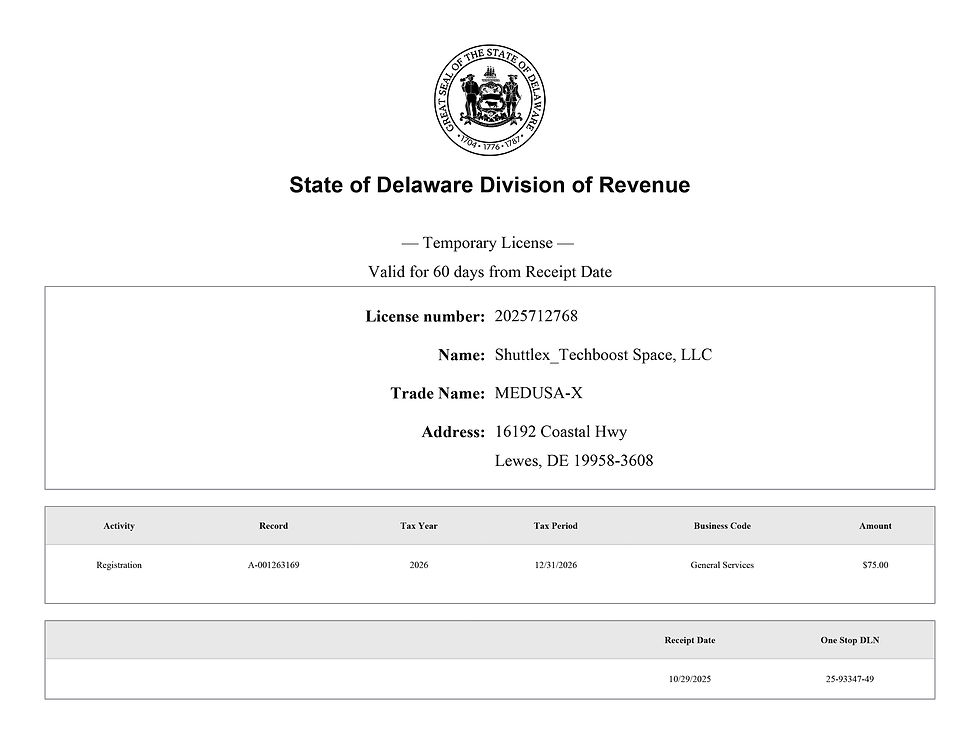Click the 'Activity' column header
The width and height of the screenshot is (980, 744).
coord(119,526)
